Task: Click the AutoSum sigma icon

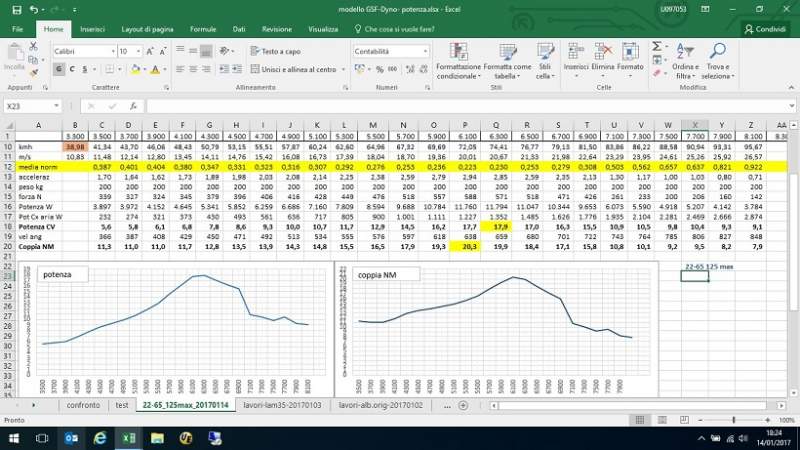Action: point(657,46)
